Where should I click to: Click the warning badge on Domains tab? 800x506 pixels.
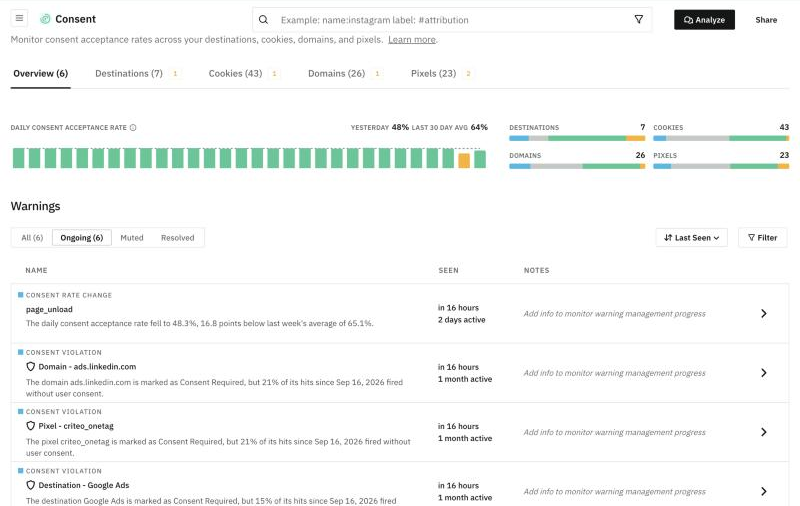(x=377, y=73)
